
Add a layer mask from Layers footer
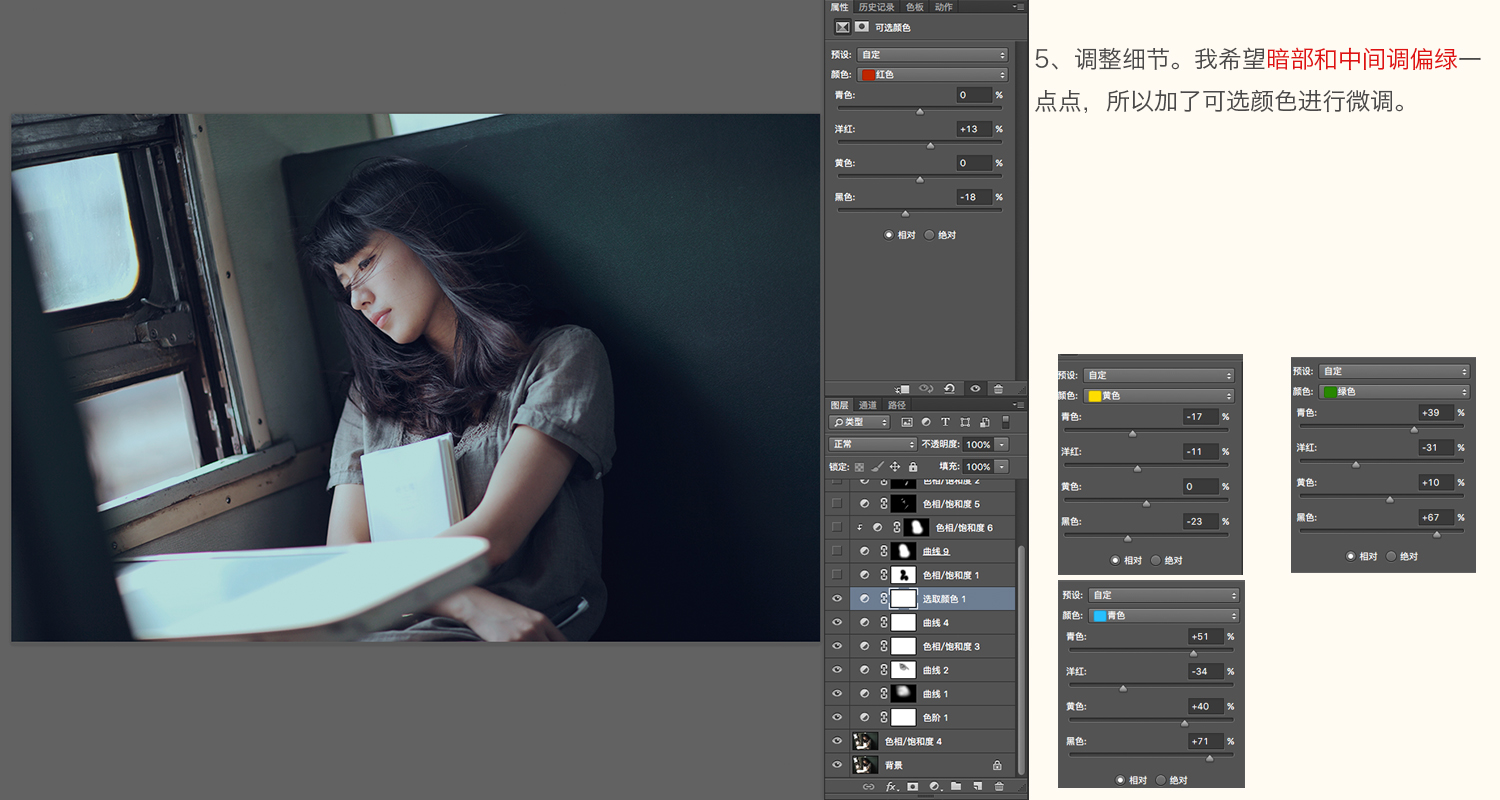pos(912,787)
